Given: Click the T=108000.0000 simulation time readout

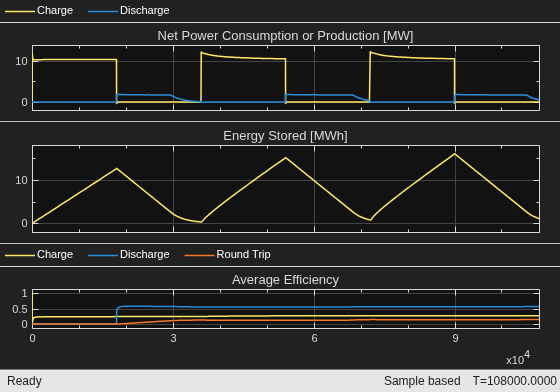Looking at the screenshot, I should 515,381.
